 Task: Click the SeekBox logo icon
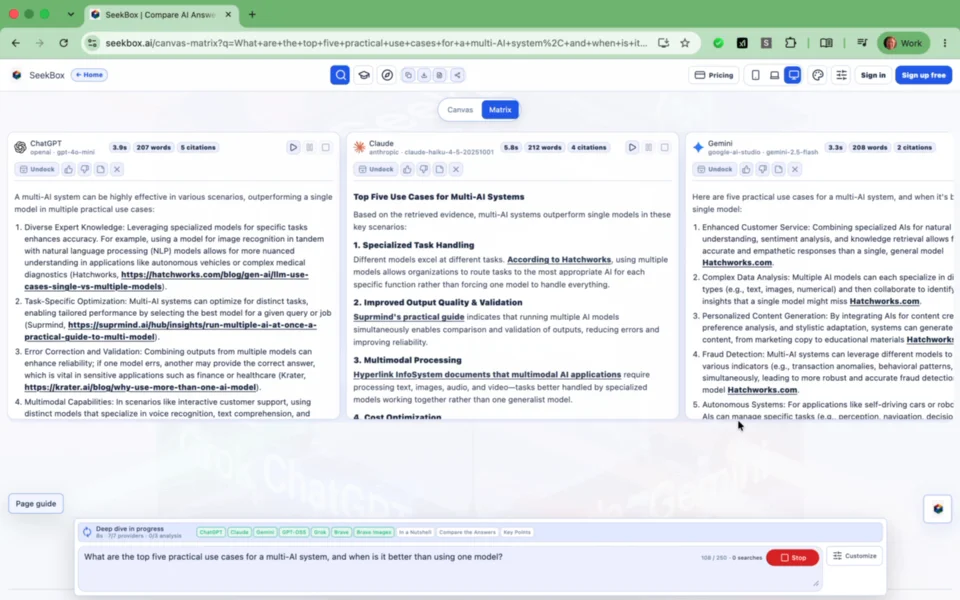17,75
